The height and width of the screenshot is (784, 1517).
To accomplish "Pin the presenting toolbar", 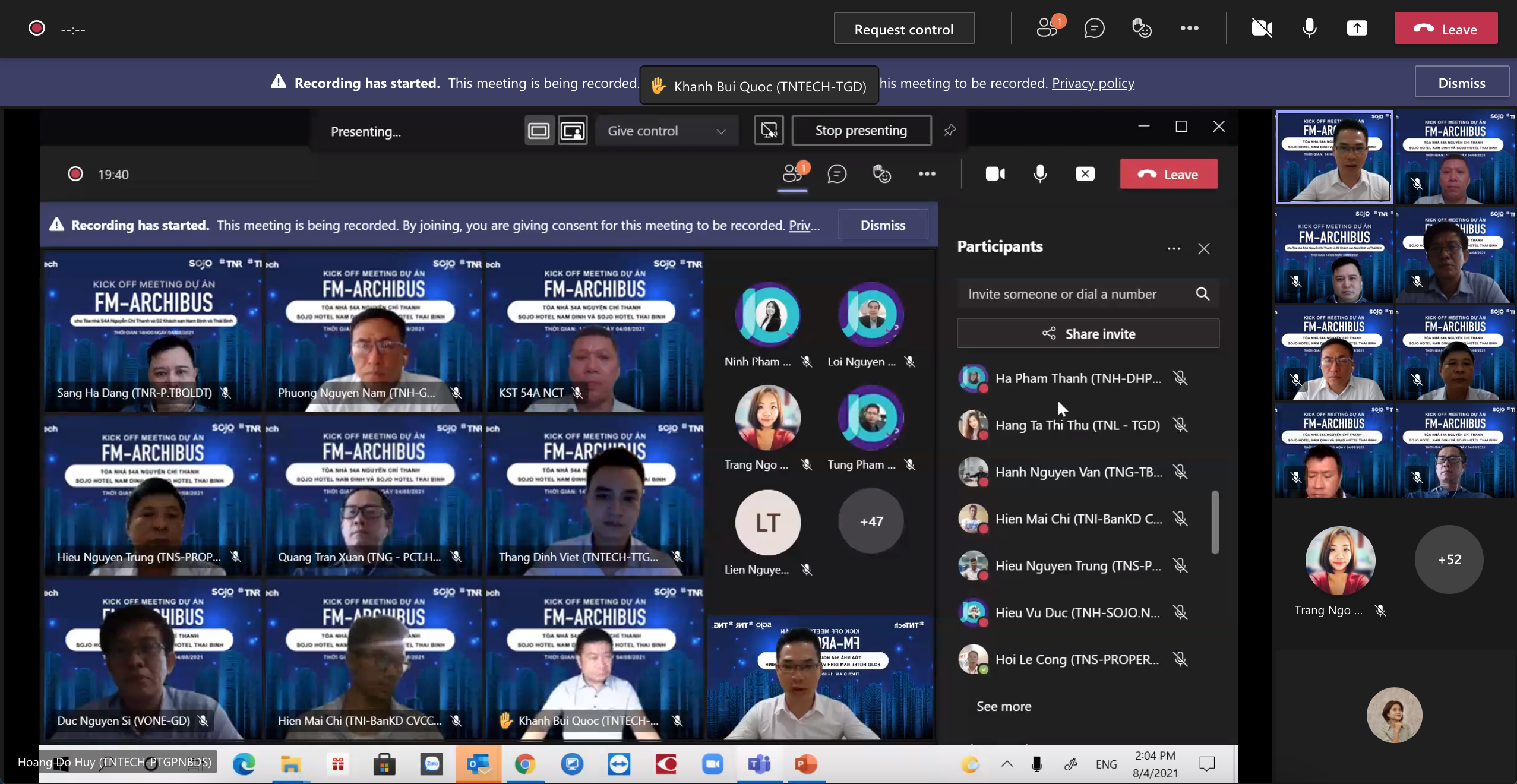I will click(x=950, y=130).
